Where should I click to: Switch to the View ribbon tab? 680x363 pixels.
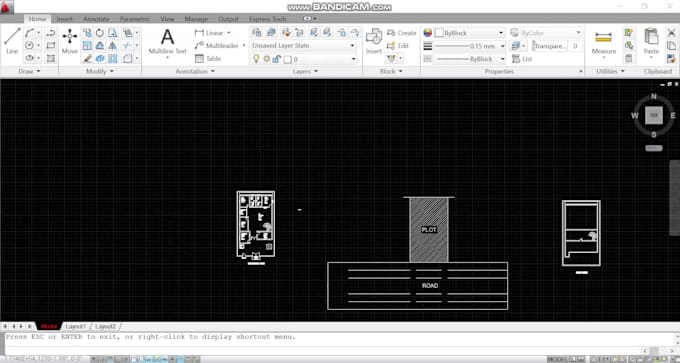click(167, 19)
